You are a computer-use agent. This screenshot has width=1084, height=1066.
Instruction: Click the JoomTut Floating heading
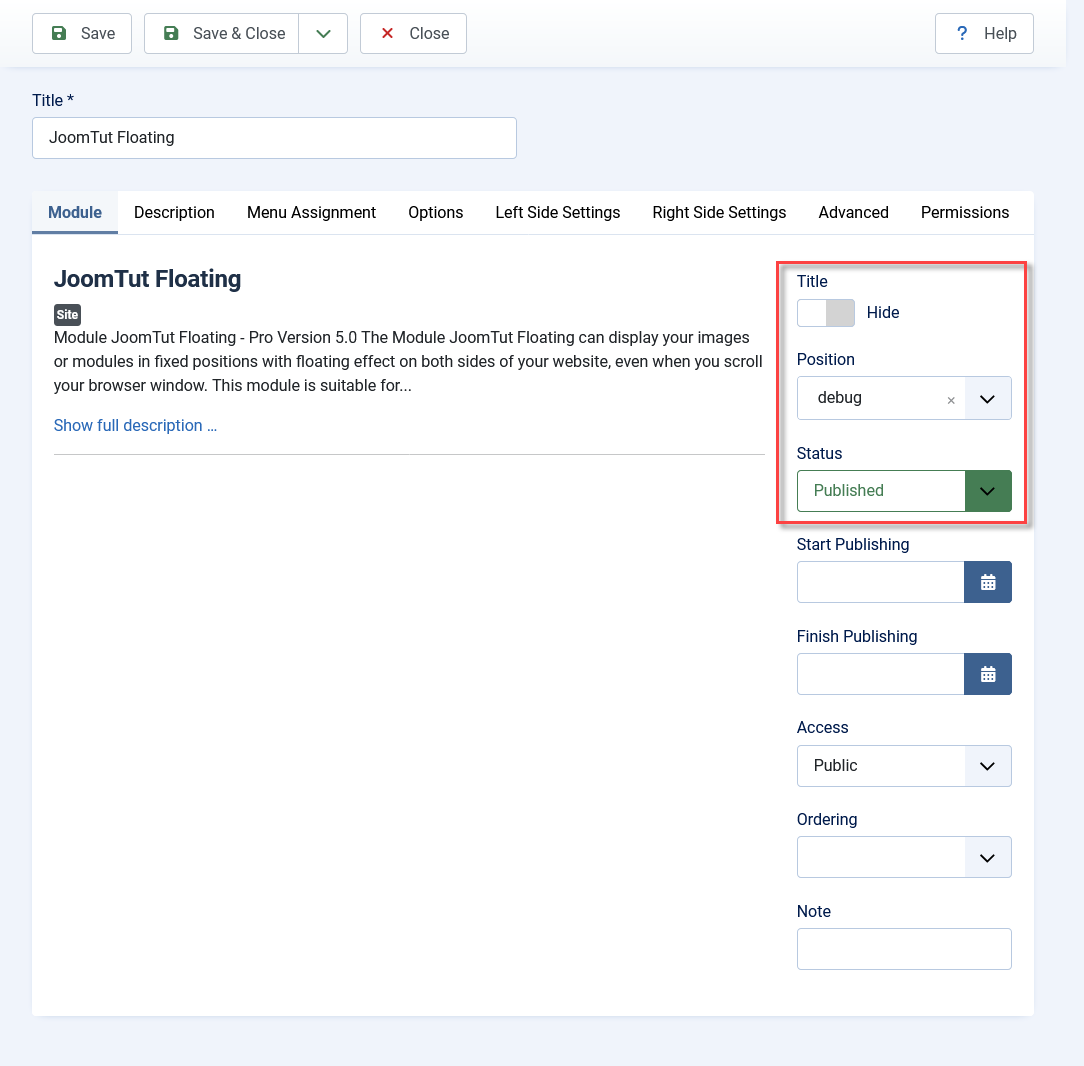point(147,279)
